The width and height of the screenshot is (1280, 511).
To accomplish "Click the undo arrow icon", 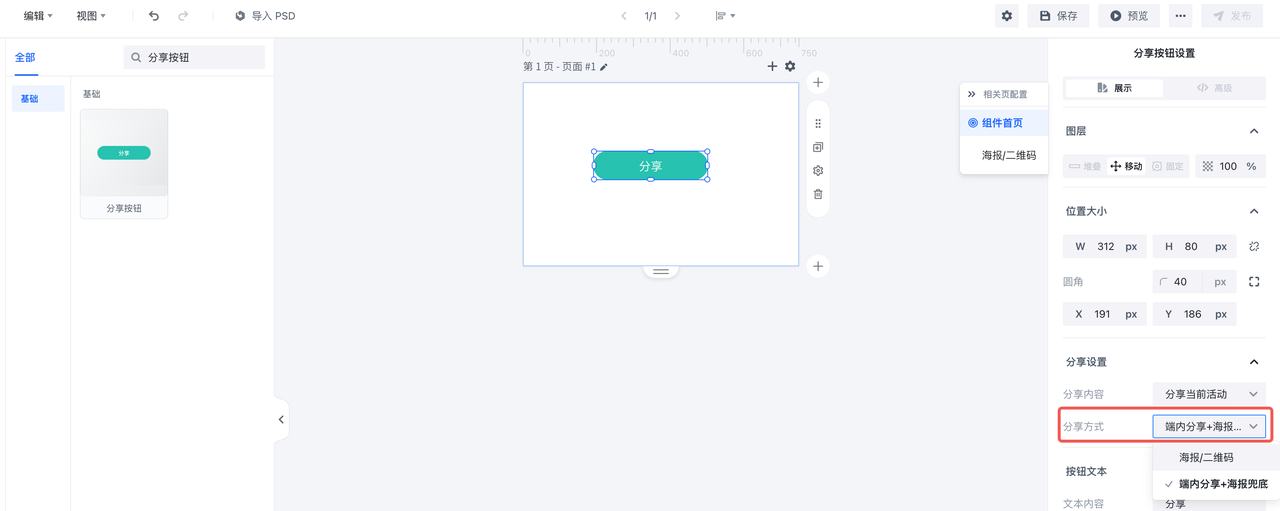I will point(154,16).
